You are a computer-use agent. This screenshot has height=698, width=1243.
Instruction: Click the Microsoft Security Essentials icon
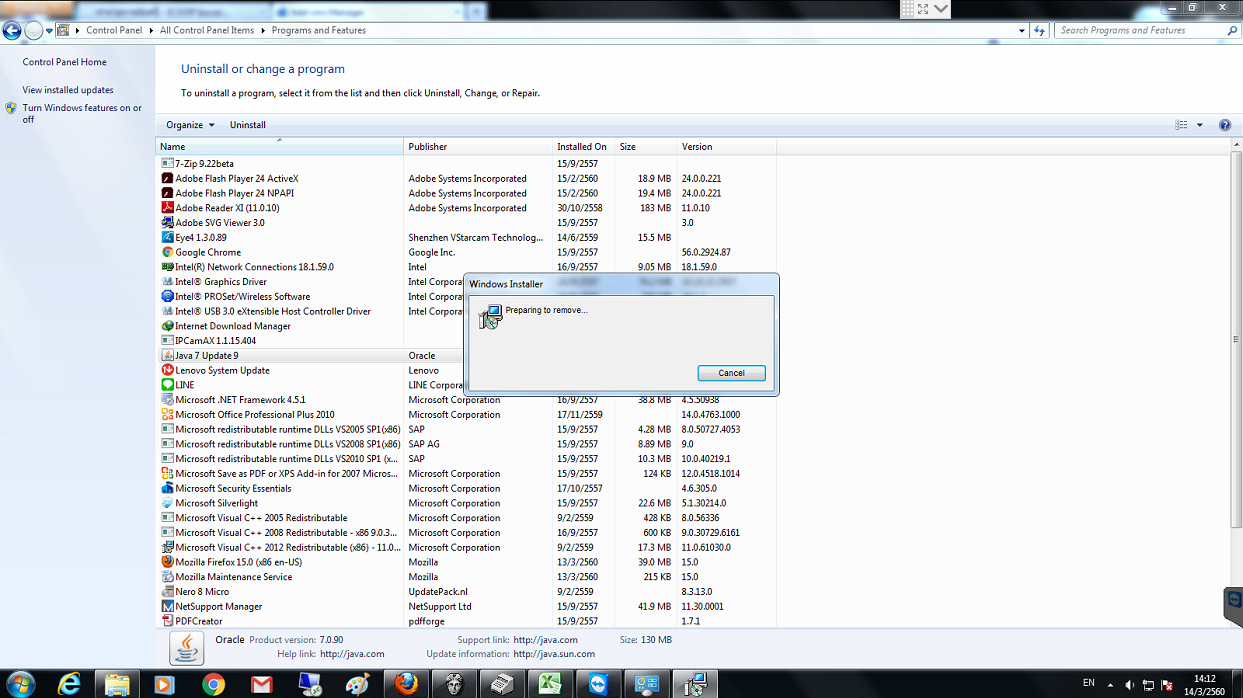click(167, 488)
